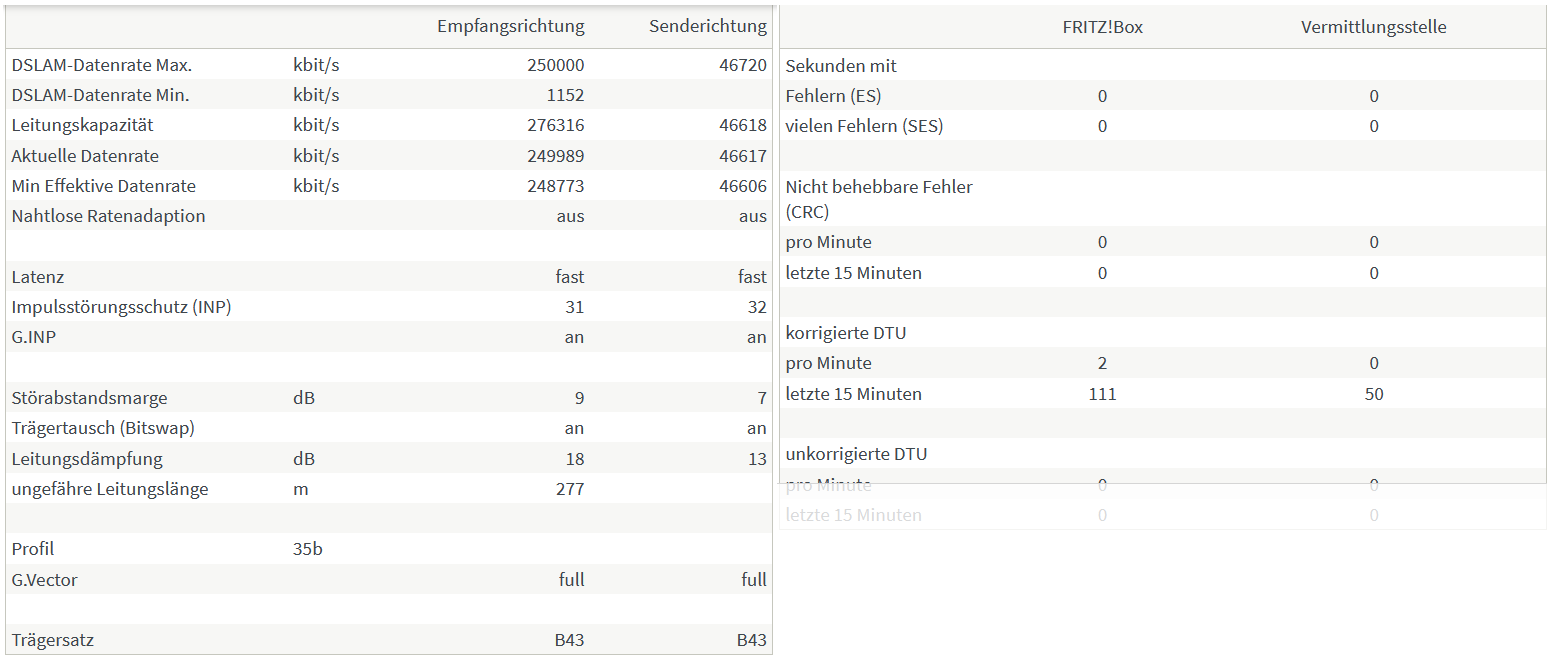The image size is (1547, 665).
Task: Select the Aktuelle Datenrate row label
Action: tap(85, 156)
